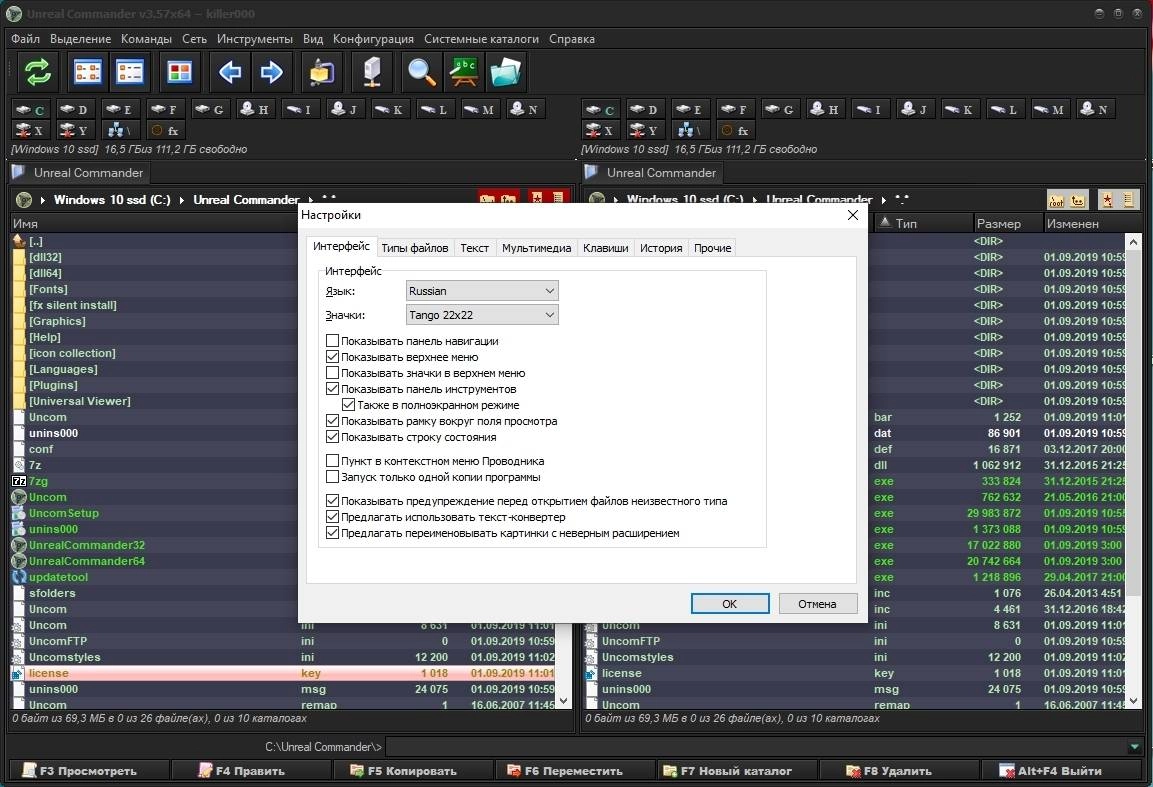Toggle 'Также в полноэкранном режиме' checkbox
This screenshot has height=787, width=1153.
[x=349, y=405]
